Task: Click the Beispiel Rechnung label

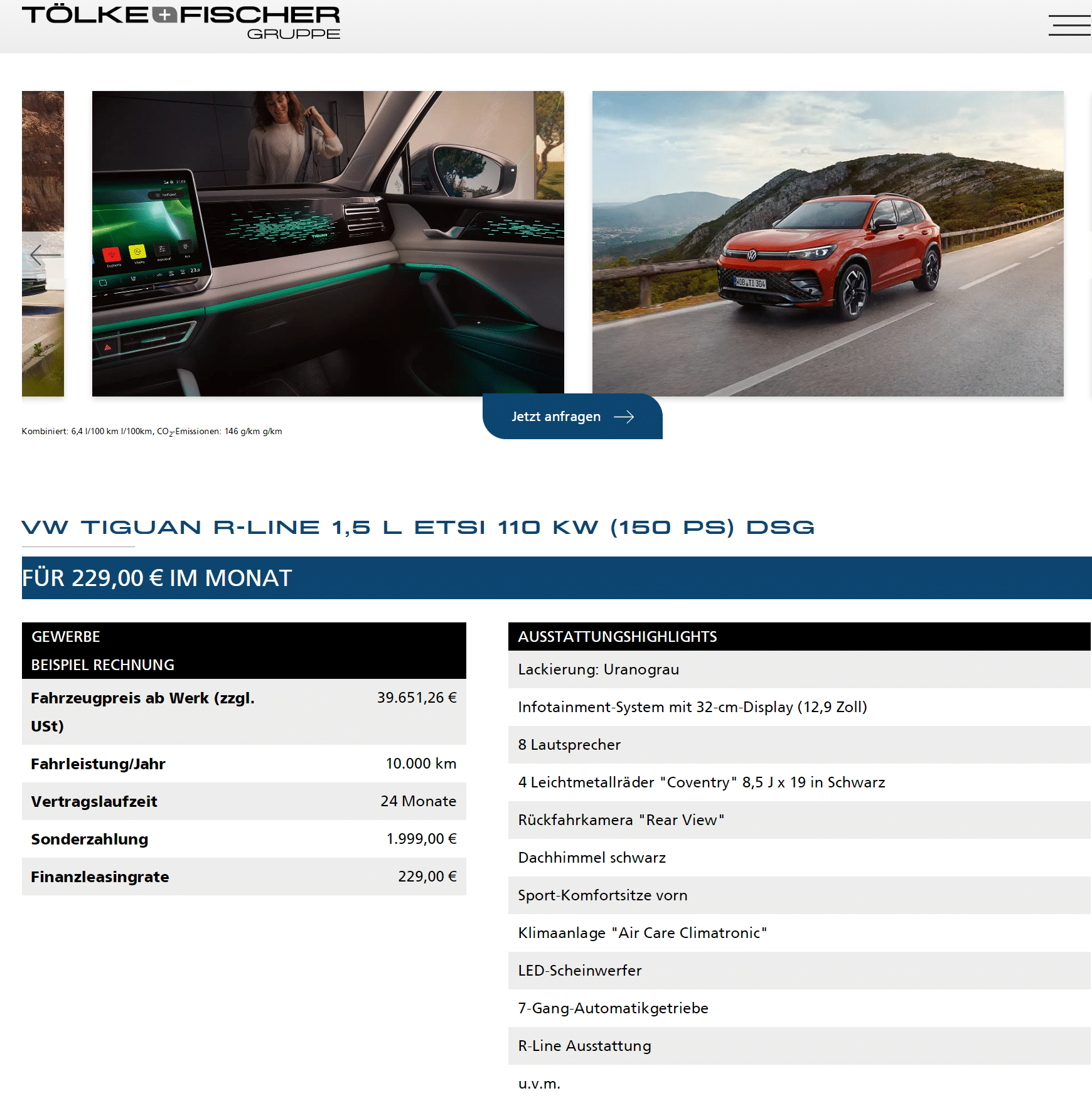Action: coord(103,665)
